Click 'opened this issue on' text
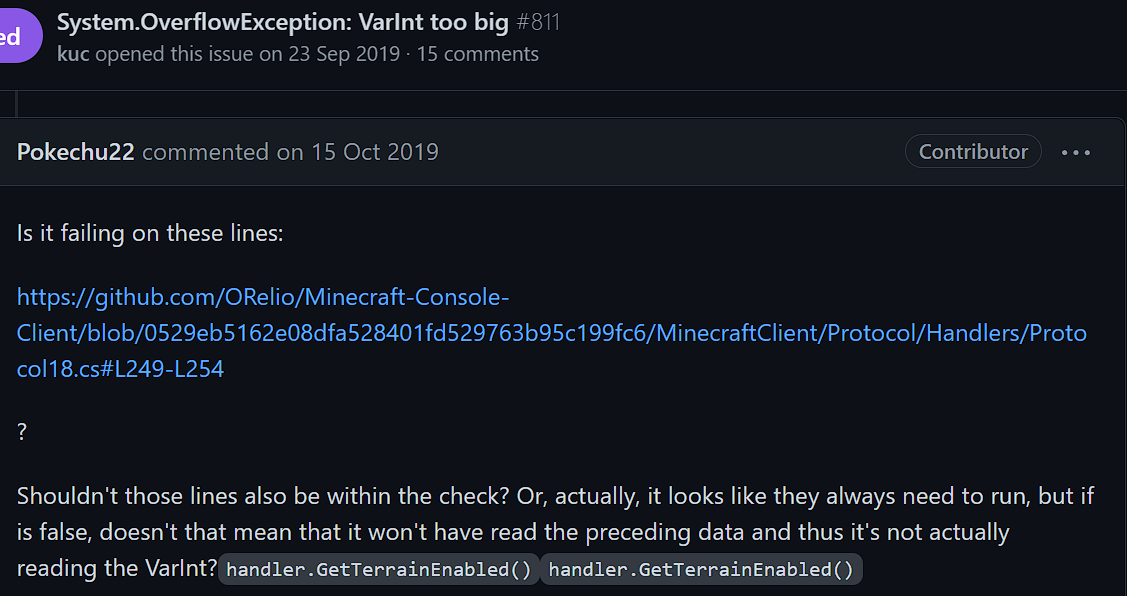Viewport: 1127px width, 596px height. pos(189,54)
